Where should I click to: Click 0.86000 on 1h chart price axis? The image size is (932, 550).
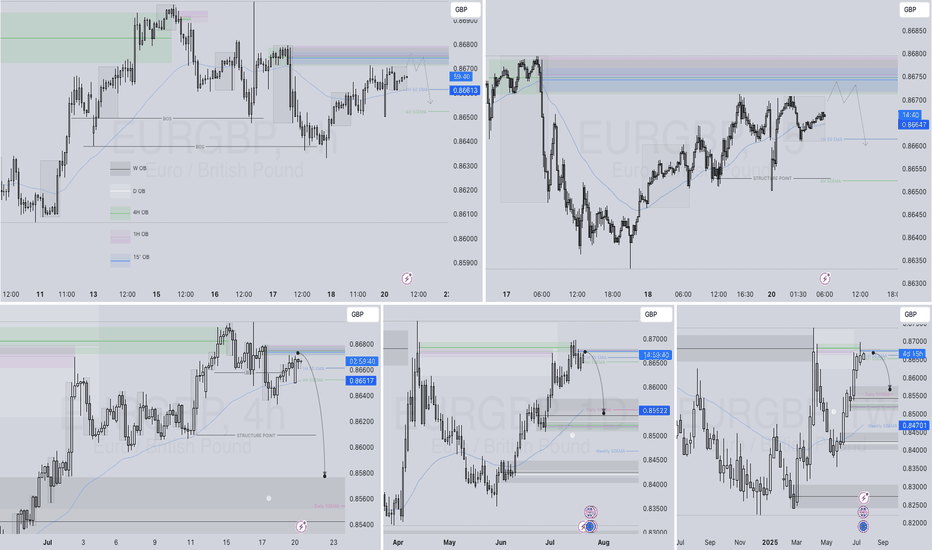pyautogui.click(x=465, y=239)
